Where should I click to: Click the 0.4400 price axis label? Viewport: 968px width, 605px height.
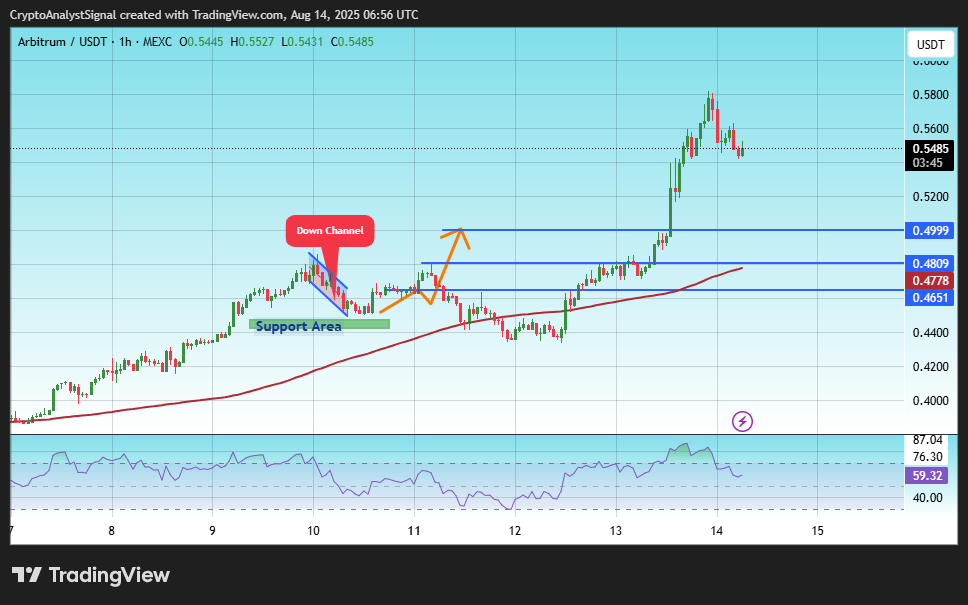click(930, 333)
